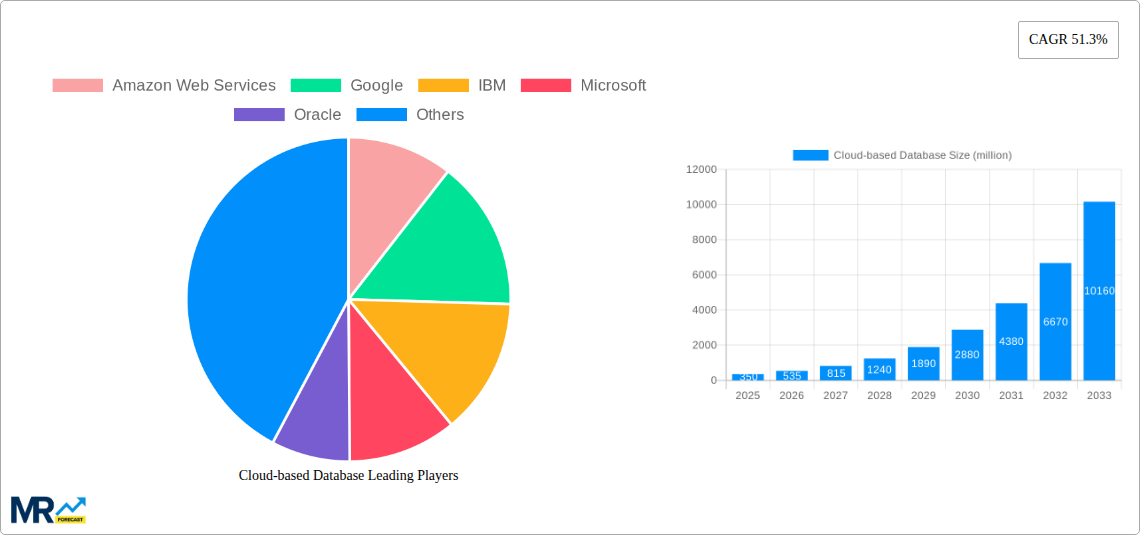Click the 2032 bar labeled 6670

1056,321
